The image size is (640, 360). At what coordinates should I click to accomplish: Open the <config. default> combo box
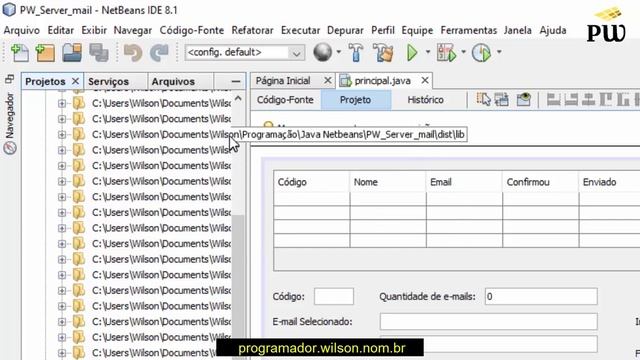(244, 52)
